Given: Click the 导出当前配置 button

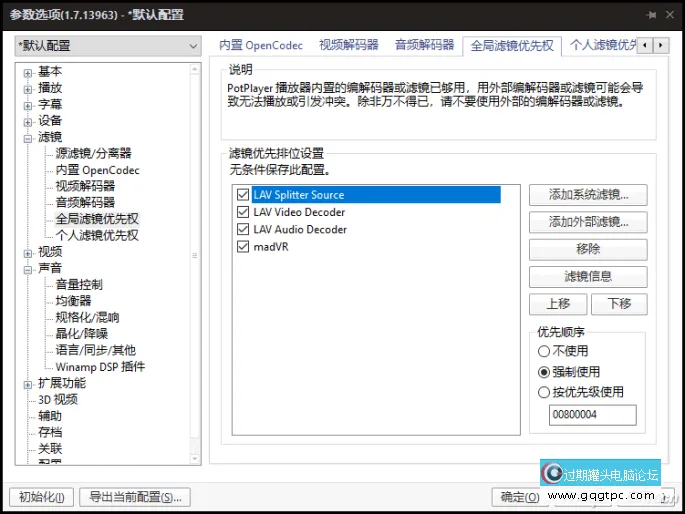Looking at the screenshot, I should coord(135,497).
